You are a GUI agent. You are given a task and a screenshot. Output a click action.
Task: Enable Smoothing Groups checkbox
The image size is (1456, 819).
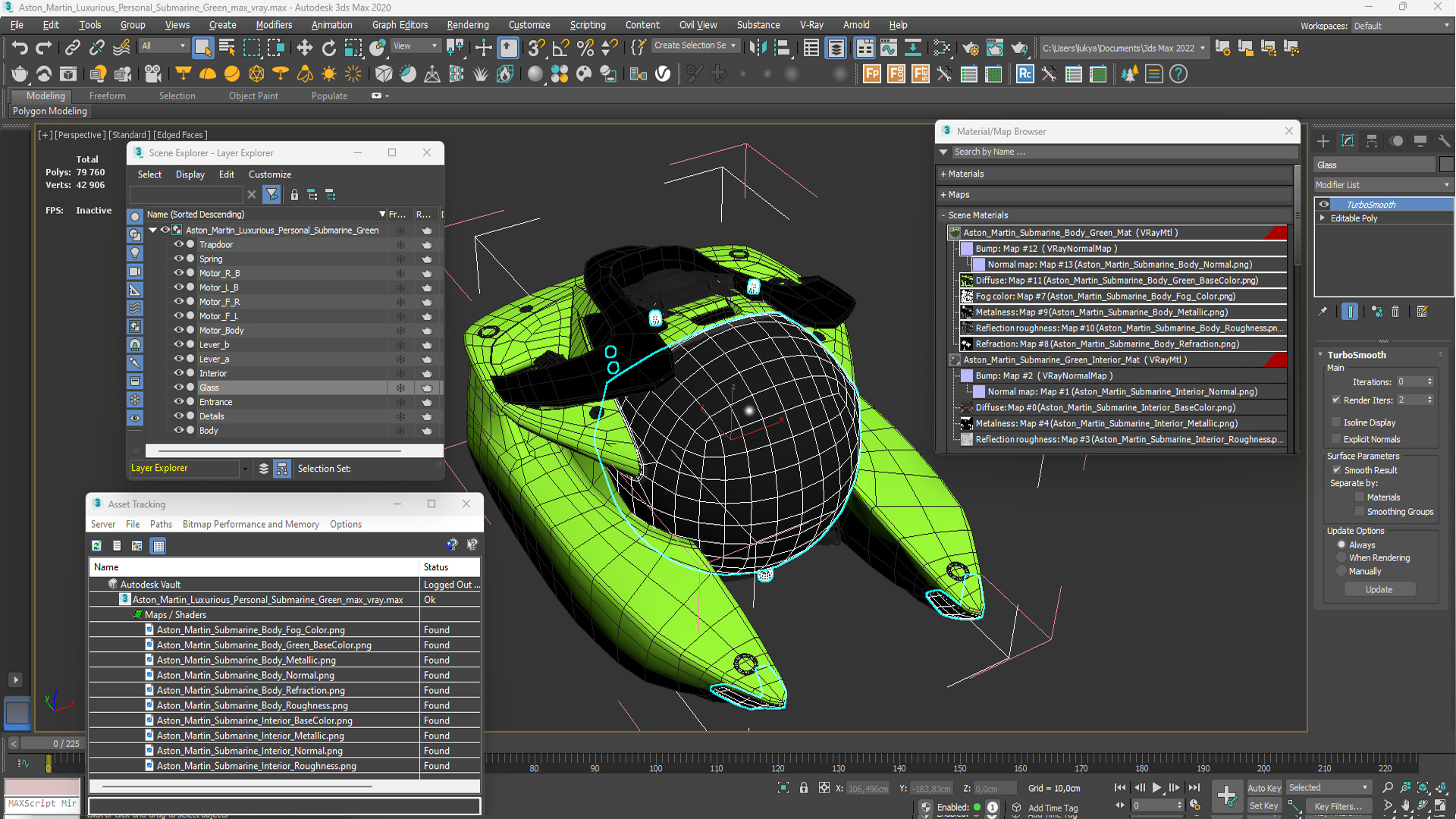click(x=1360, y=512)
